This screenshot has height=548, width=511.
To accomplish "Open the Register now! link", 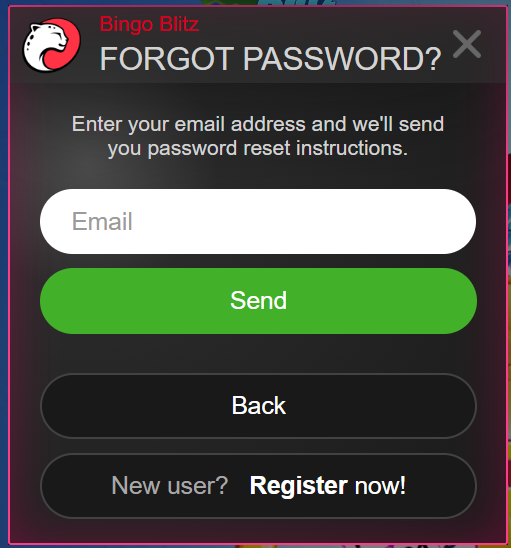I will click(x=328, y=485).
